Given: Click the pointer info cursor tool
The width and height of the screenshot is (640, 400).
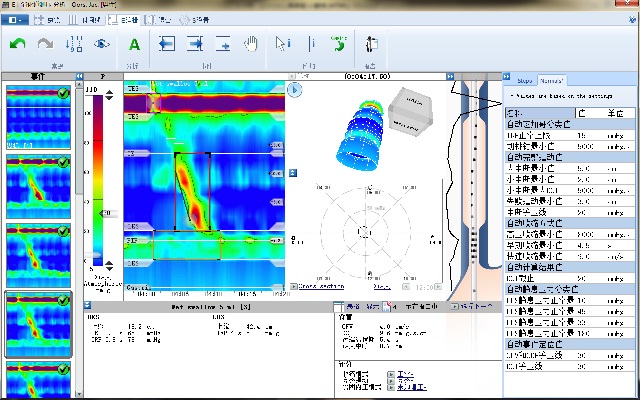Looking at the screenshot, I should point(282,44).
